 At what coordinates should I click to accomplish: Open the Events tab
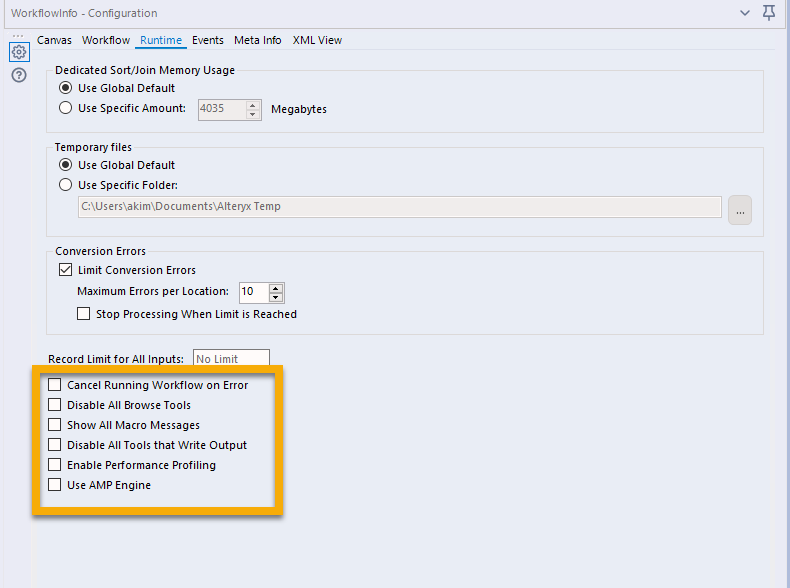click(x=208, y=40)
